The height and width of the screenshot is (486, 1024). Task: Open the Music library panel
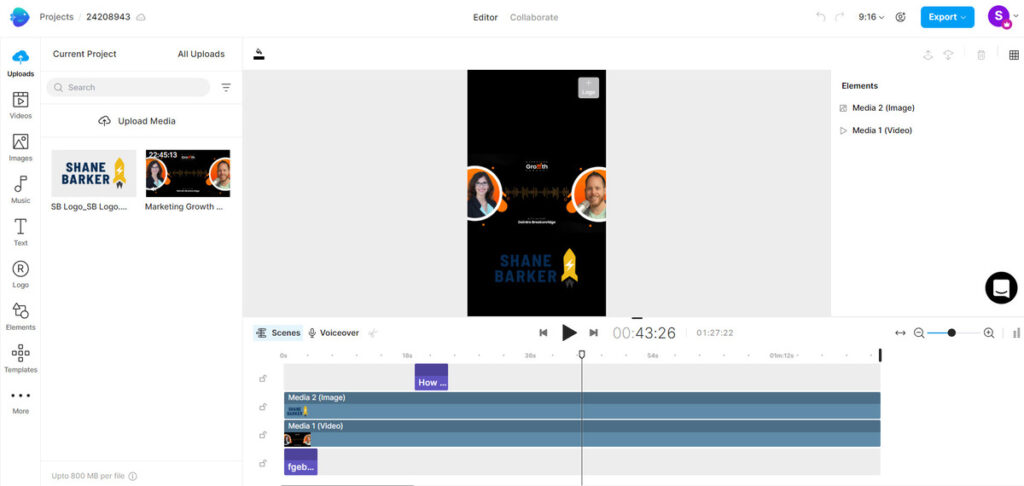pos(20,190)
